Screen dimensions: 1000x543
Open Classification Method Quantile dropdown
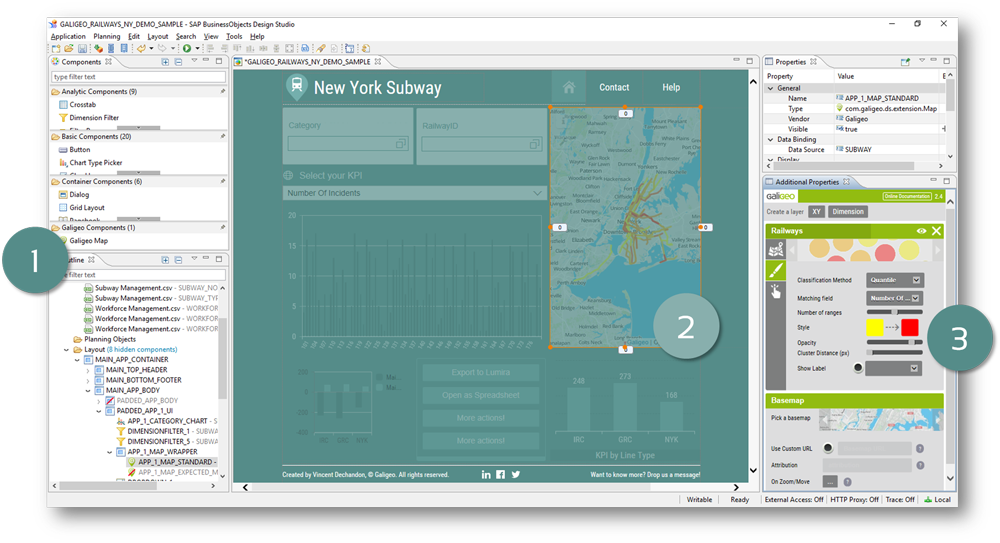tap(895, 280)
